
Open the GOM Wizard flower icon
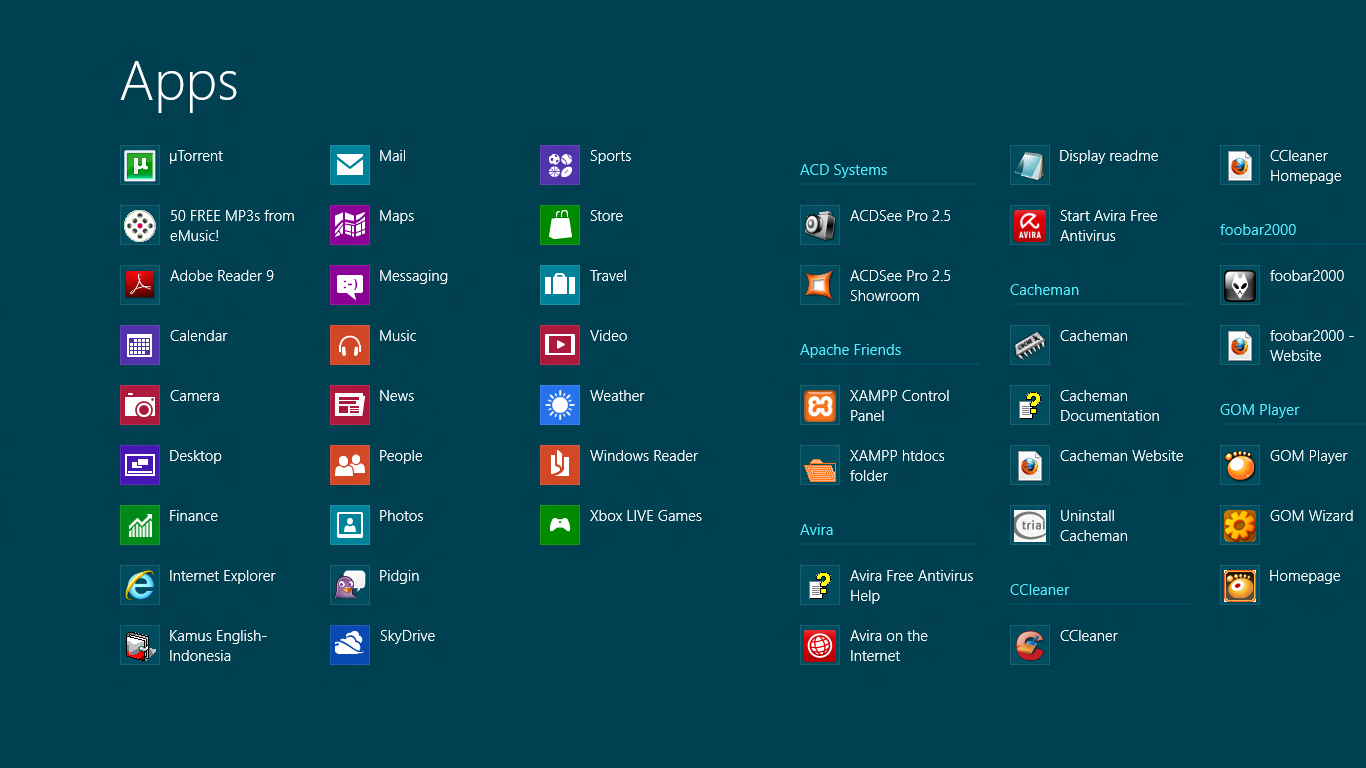tap(1240, 525)
